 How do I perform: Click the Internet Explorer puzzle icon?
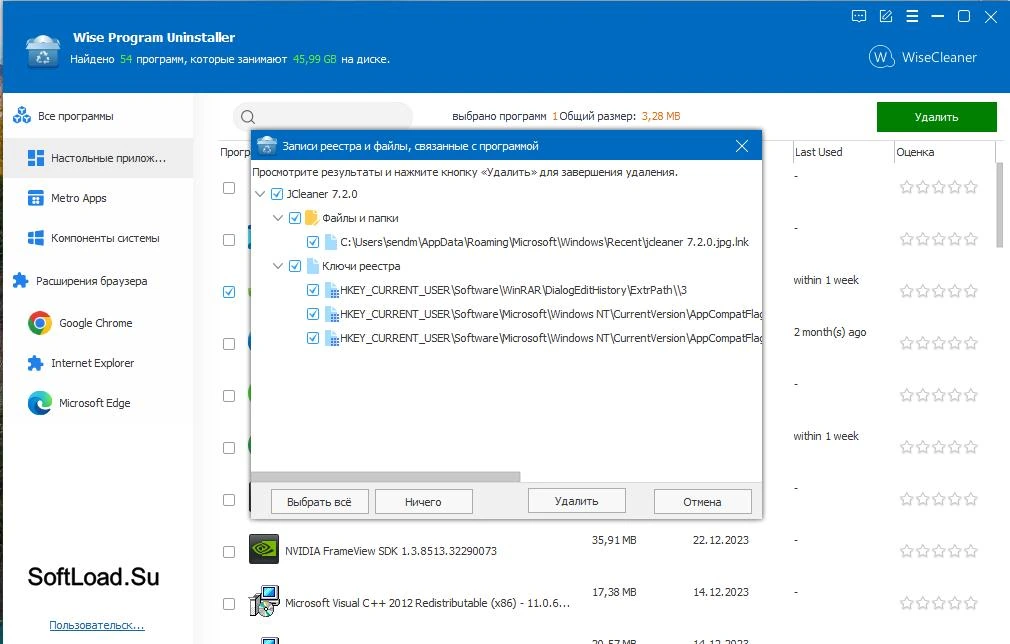(x=35, y=363)
